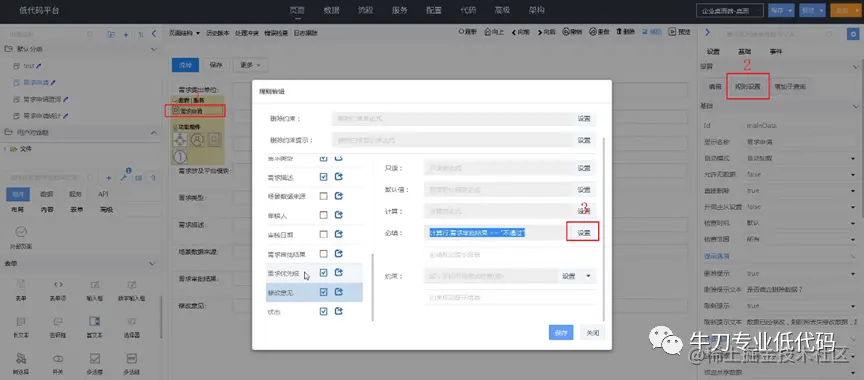Collapse the 默认分组 tree group

[x=154, y=49]
